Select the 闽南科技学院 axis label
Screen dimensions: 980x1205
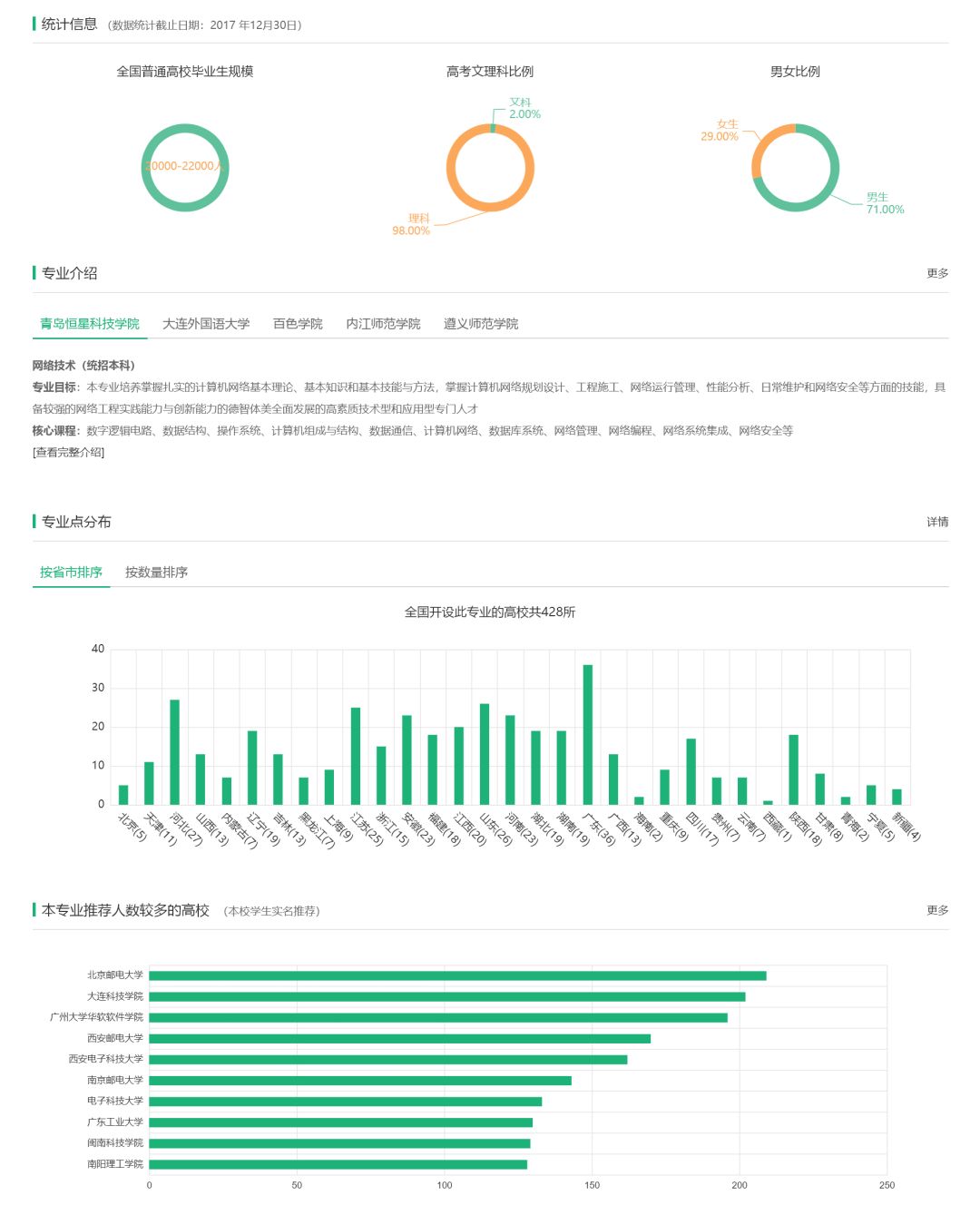[115, 1142]
